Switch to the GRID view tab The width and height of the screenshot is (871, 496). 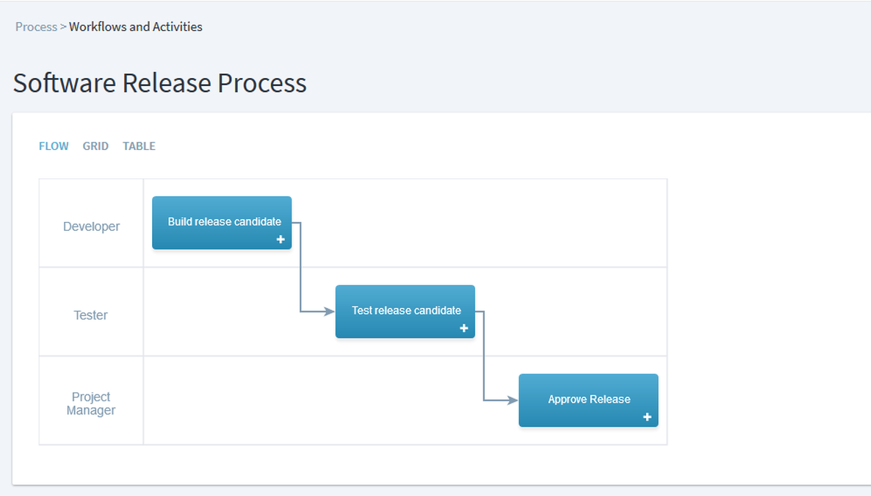[96, 146]
